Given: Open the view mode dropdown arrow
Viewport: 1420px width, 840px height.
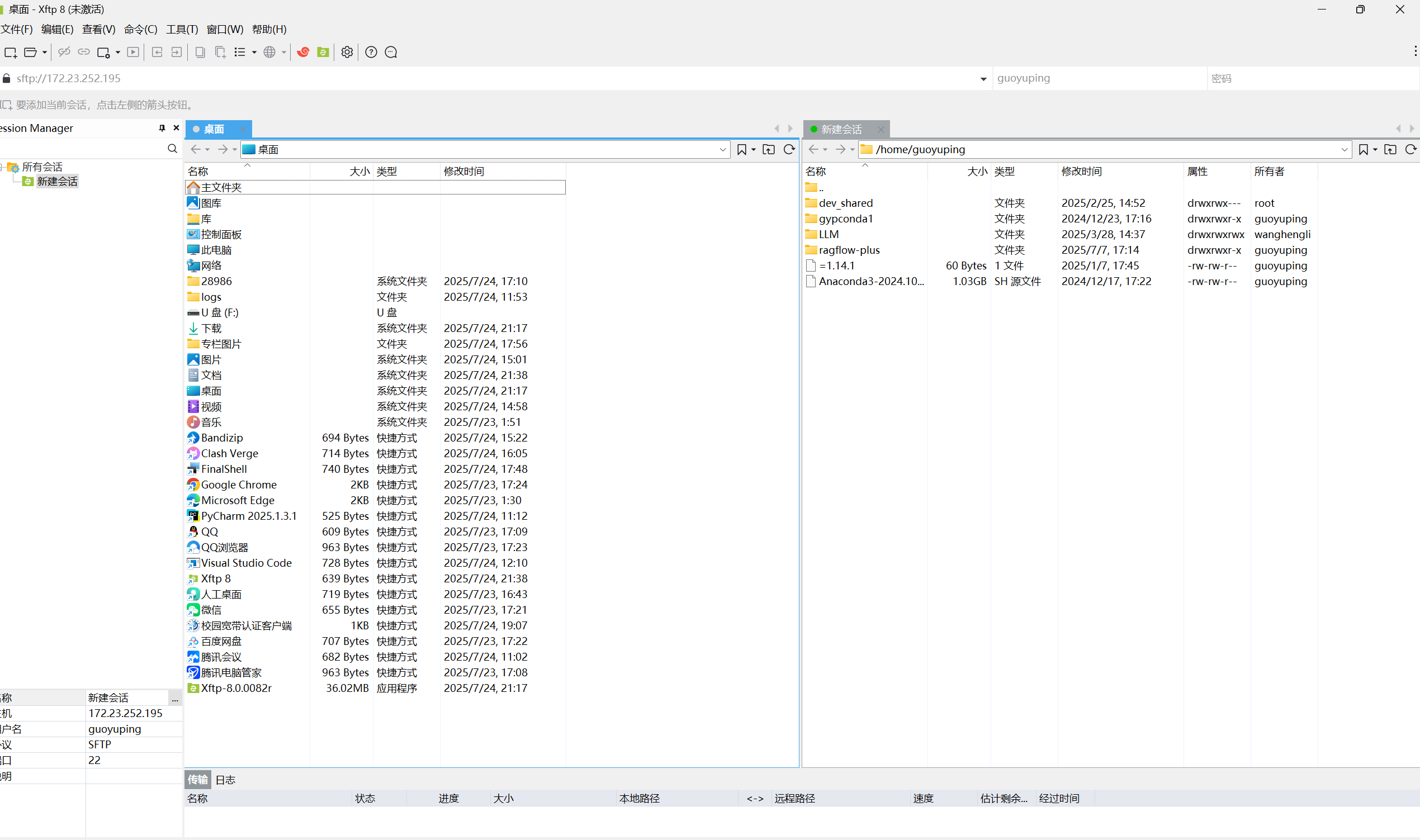Looking at the screenshot, I should 254,52.
